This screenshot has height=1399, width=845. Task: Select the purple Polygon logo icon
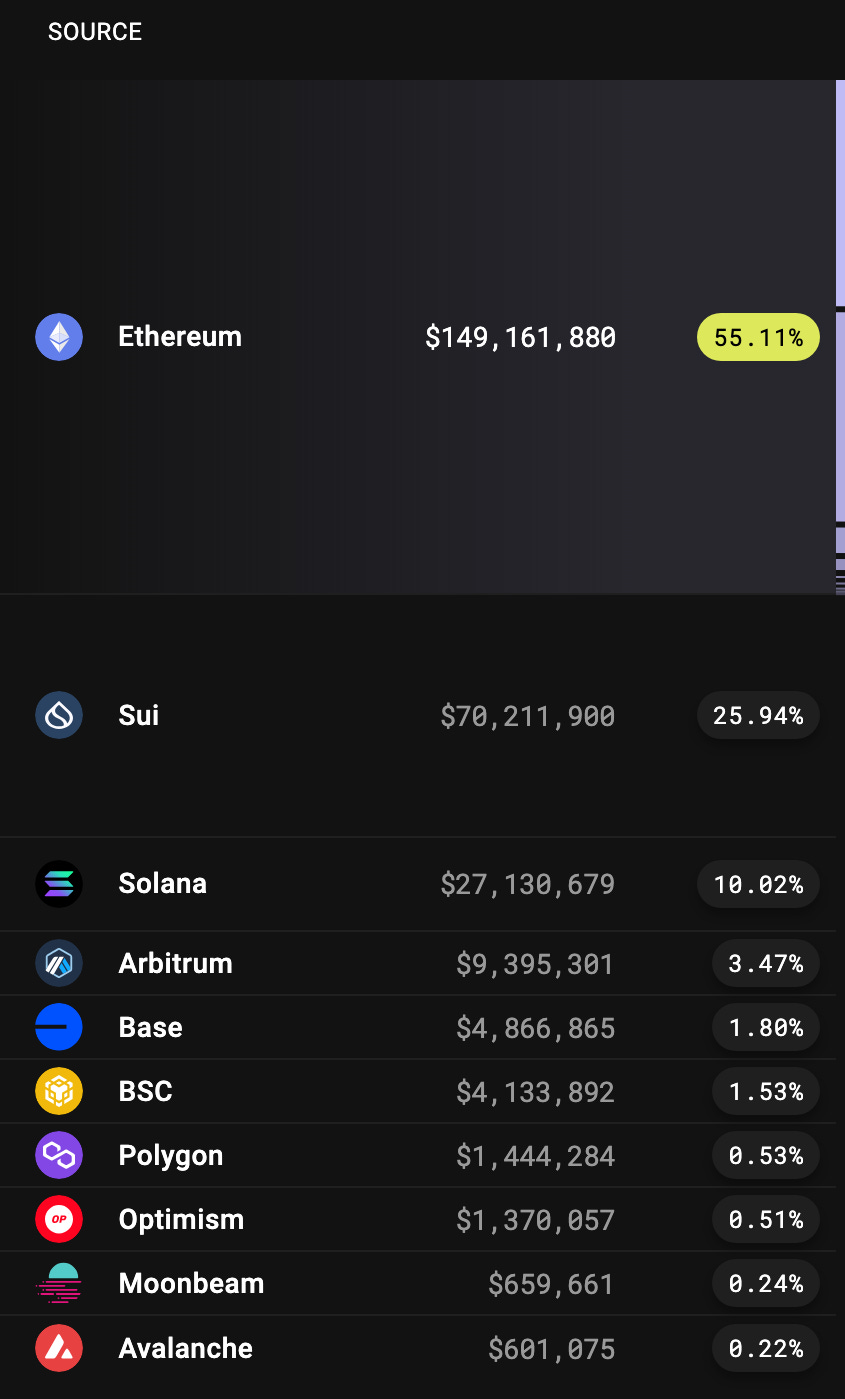click(59, 1155)
